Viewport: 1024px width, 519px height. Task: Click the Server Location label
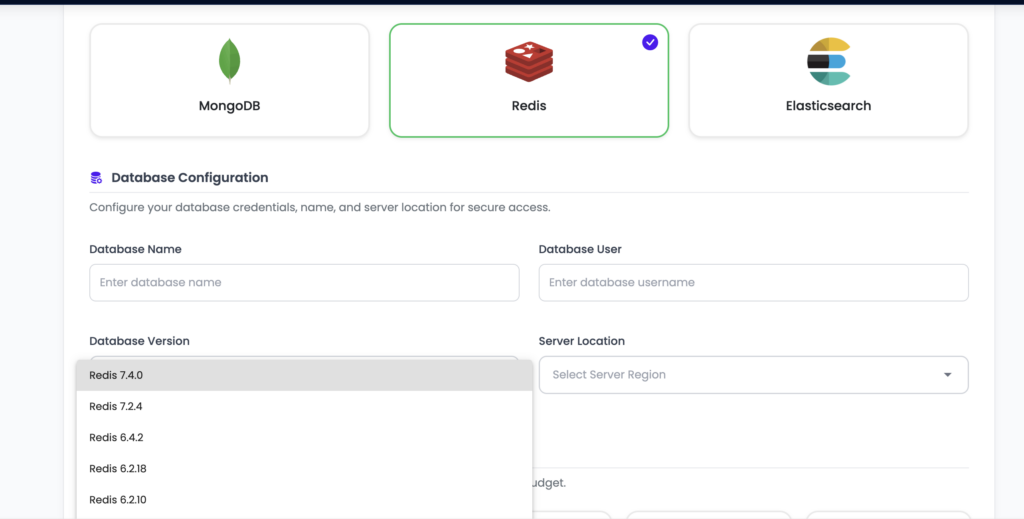(581, 341)
